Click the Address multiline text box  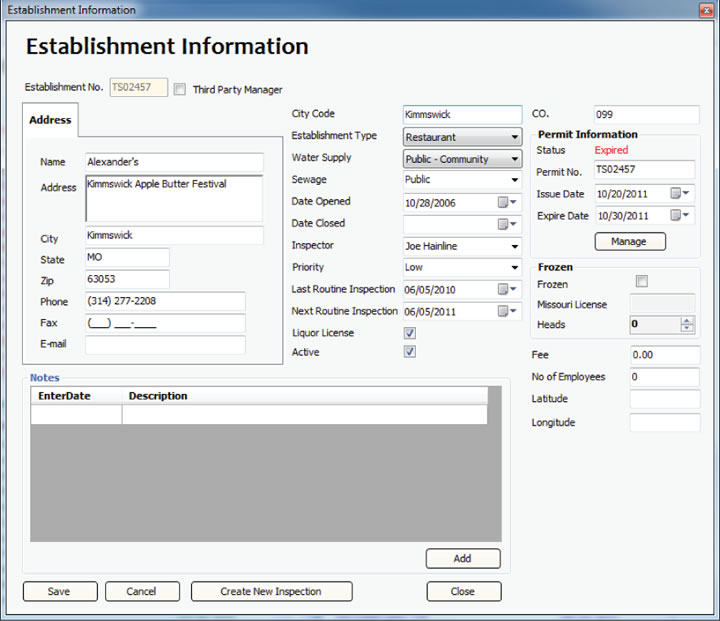click(174, 198)
